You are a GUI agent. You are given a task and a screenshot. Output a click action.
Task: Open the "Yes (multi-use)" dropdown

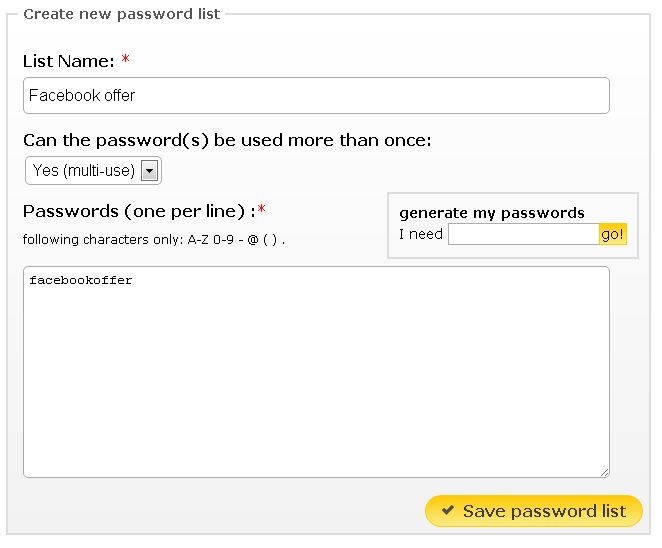click(x=84, y=171)
